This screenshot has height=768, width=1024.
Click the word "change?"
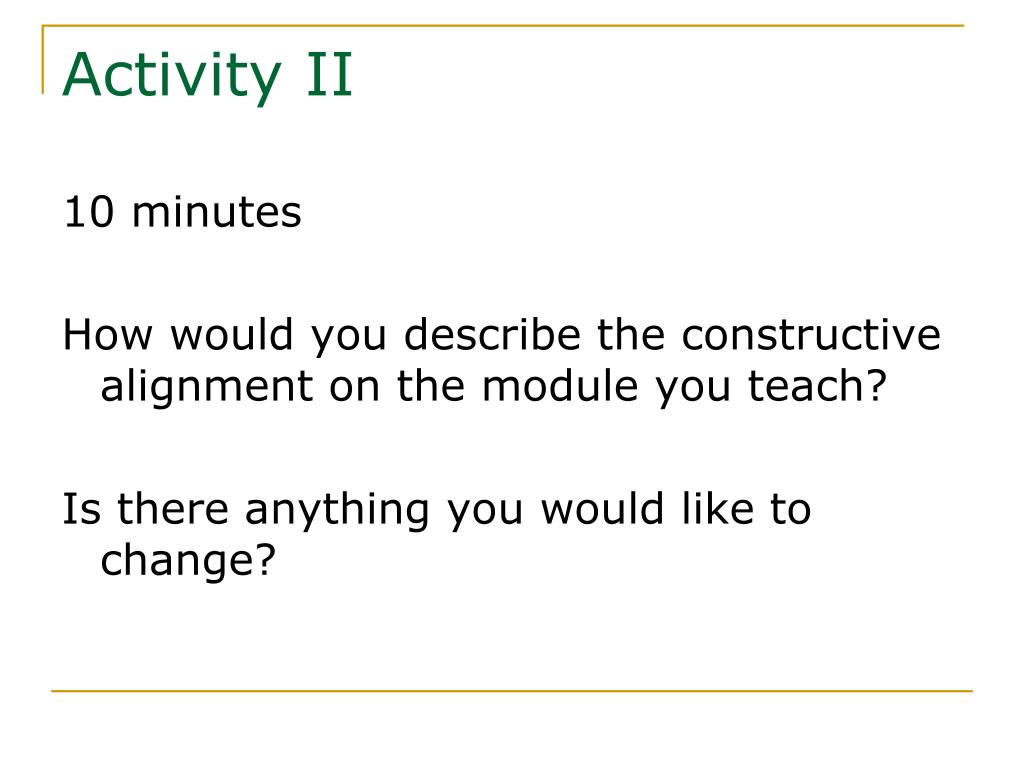click(x=188, y=562)
